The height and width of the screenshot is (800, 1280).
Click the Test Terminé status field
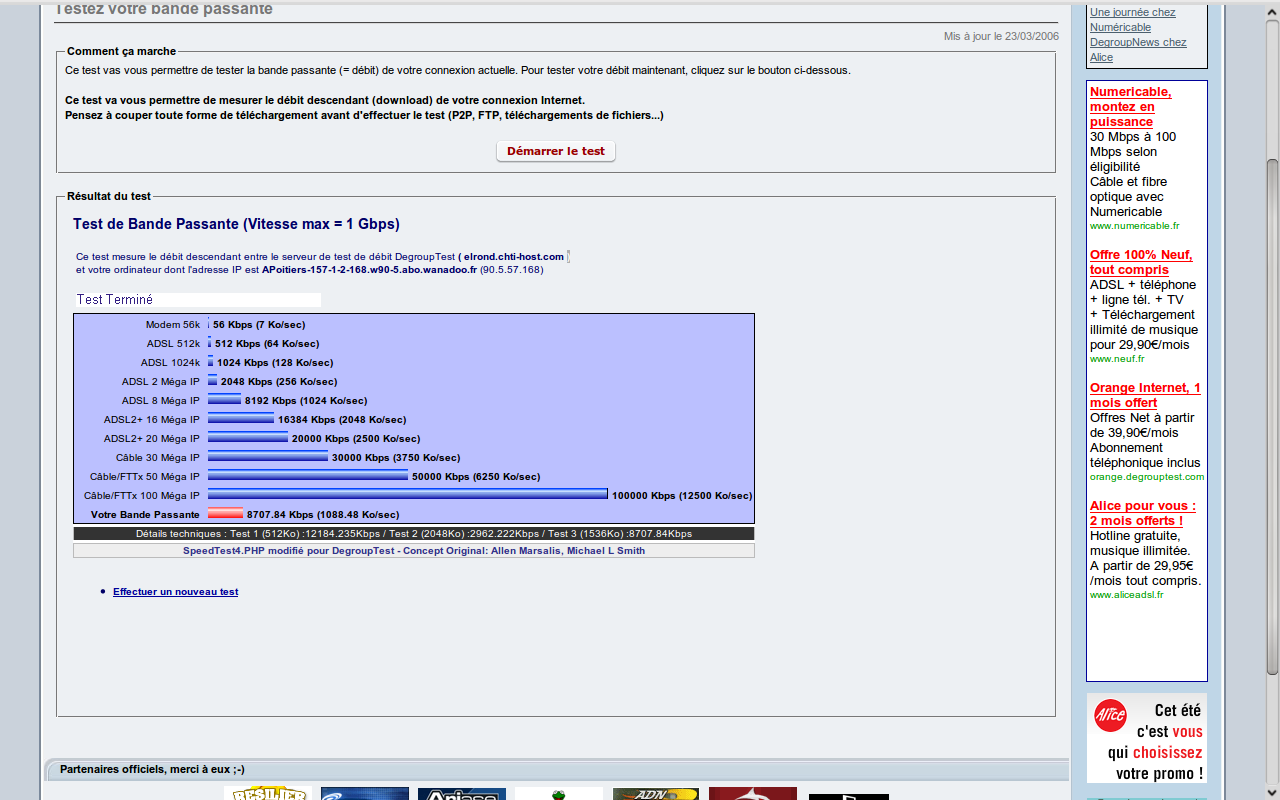click(x=198, y=300)
